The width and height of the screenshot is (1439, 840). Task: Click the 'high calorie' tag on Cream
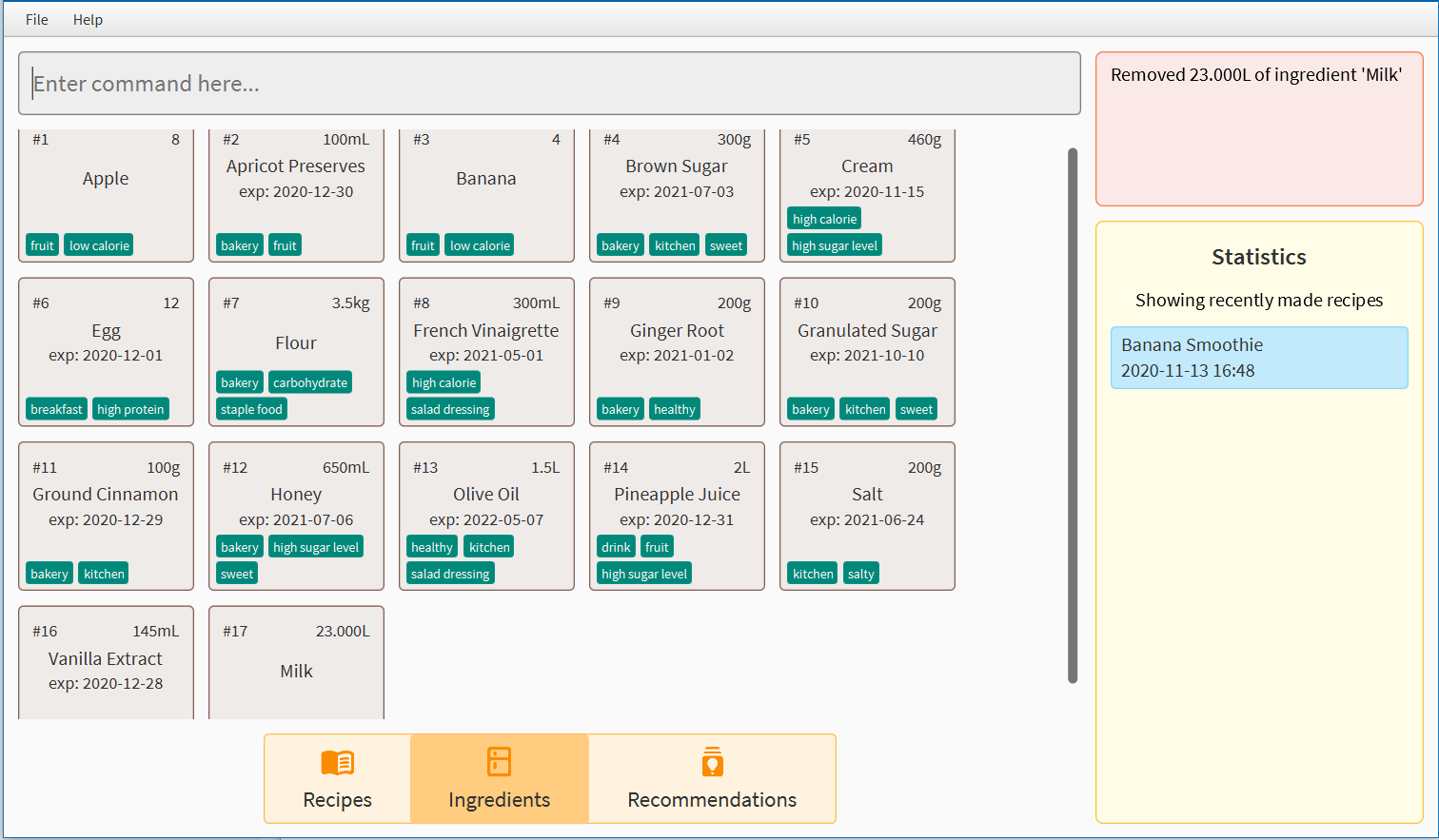click(824, 219)
